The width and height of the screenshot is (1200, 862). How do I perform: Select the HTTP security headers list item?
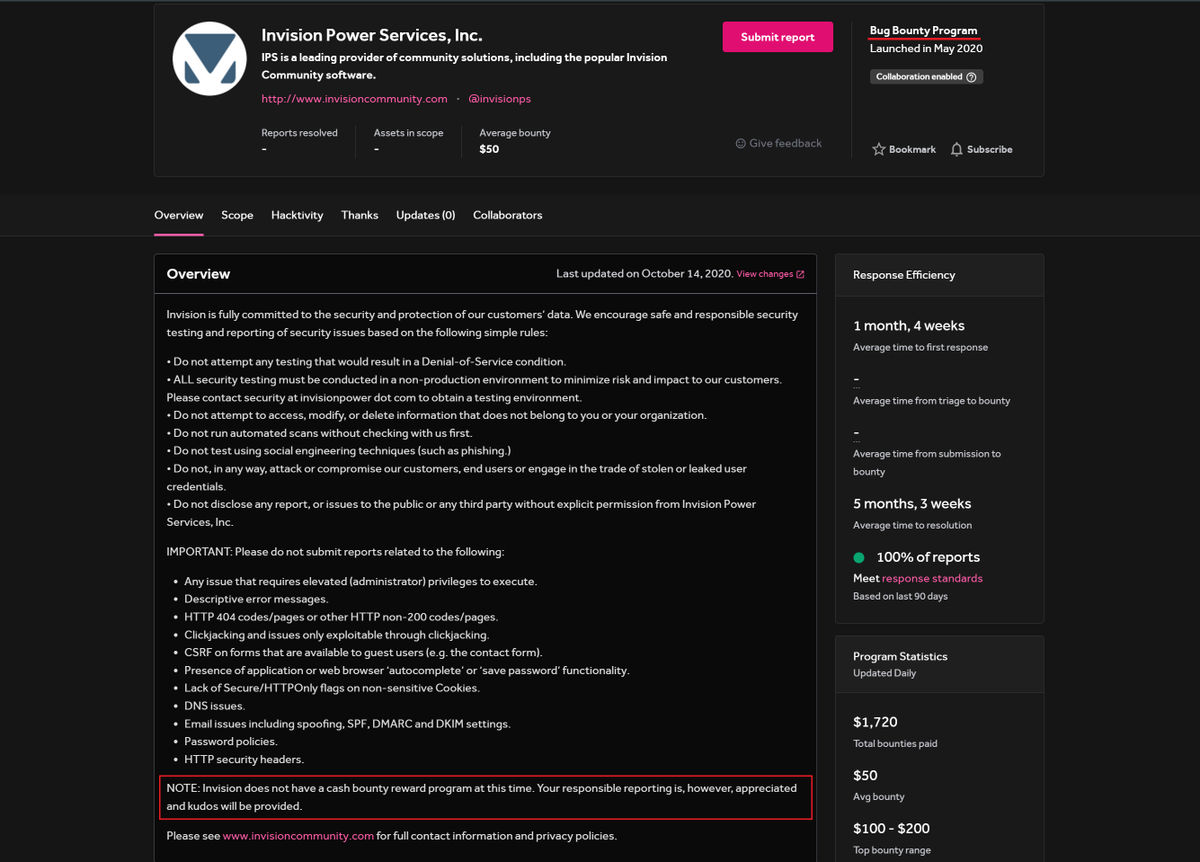tap(244, 760)
